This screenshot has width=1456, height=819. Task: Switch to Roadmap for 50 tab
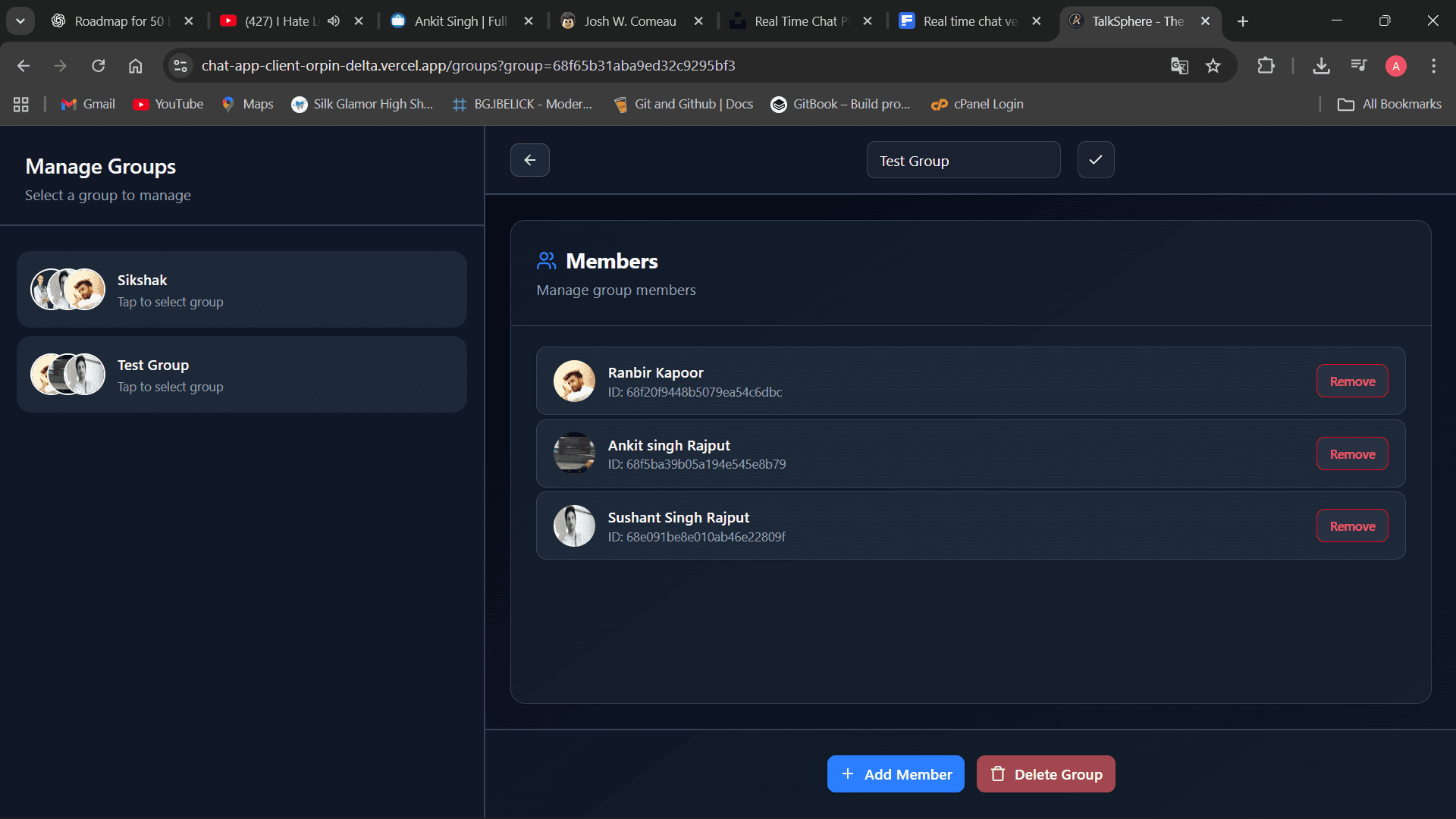[118, 21]
